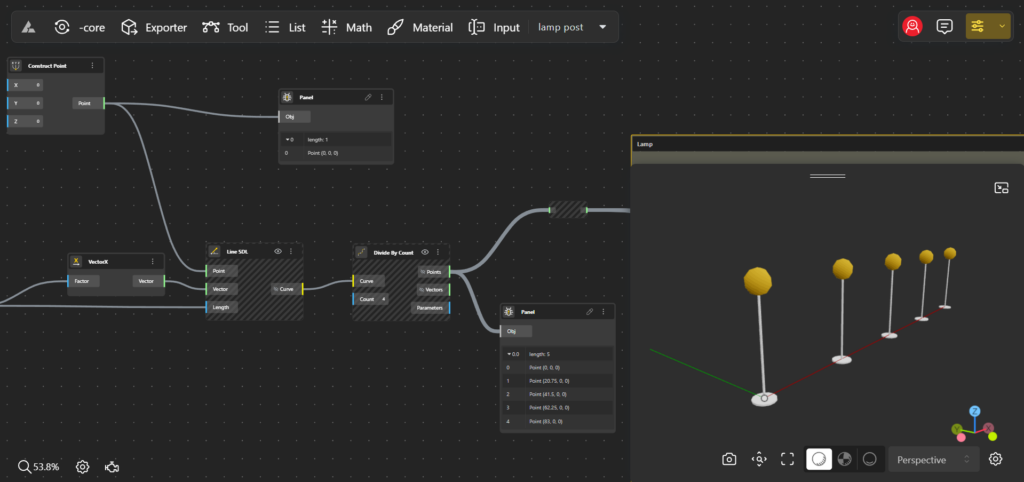
Task: Open canvas settings gear beside zoom level
Action: click(x=83, y=467)
